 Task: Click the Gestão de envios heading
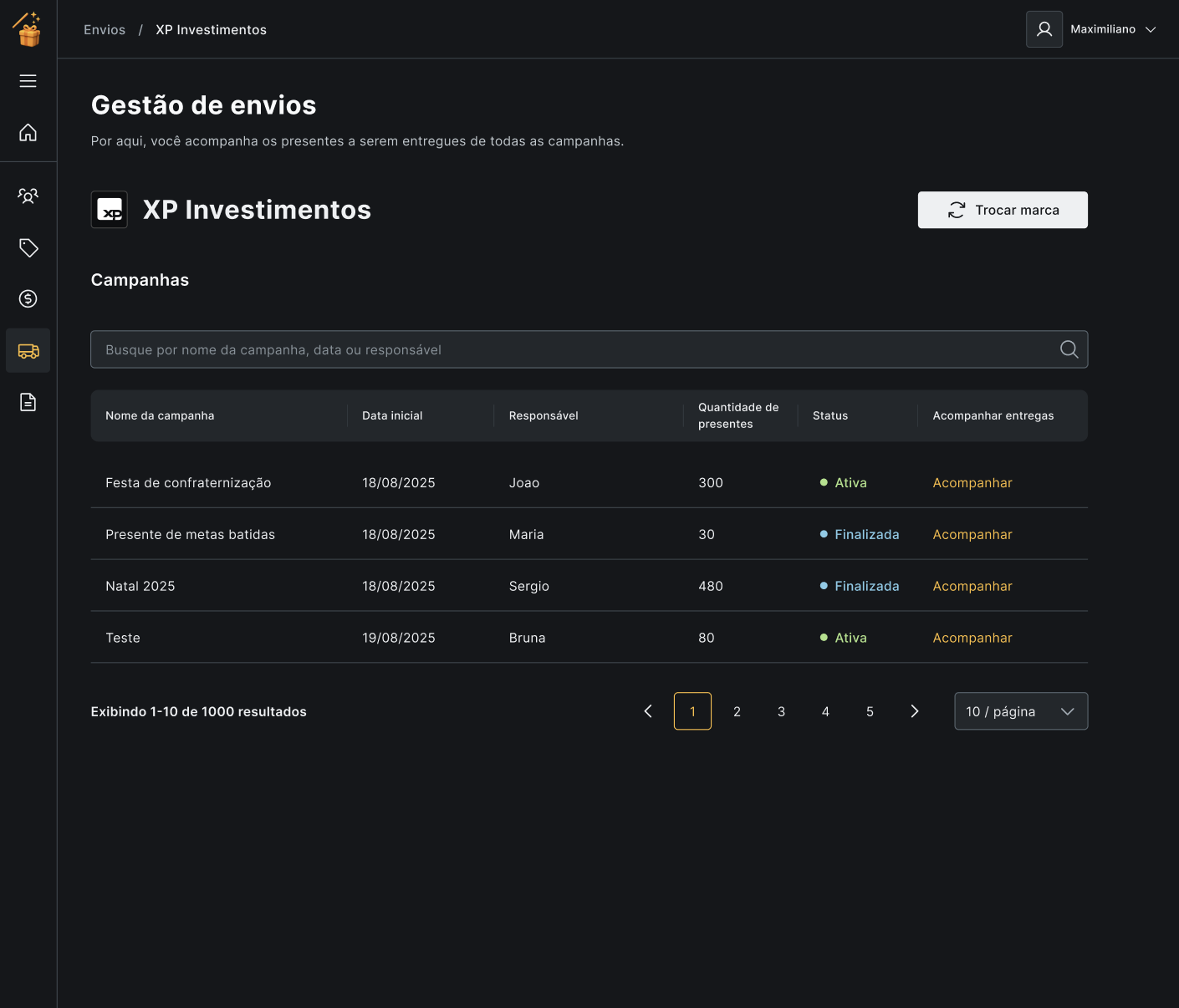pyautogui.click(x=203, y=105)
